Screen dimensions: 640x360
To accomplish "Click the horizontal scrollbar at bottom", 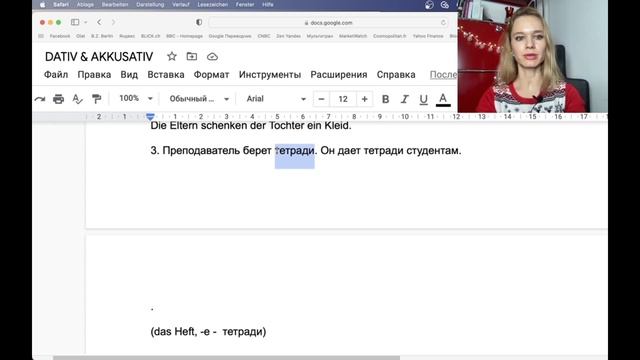I will point(227,358).
